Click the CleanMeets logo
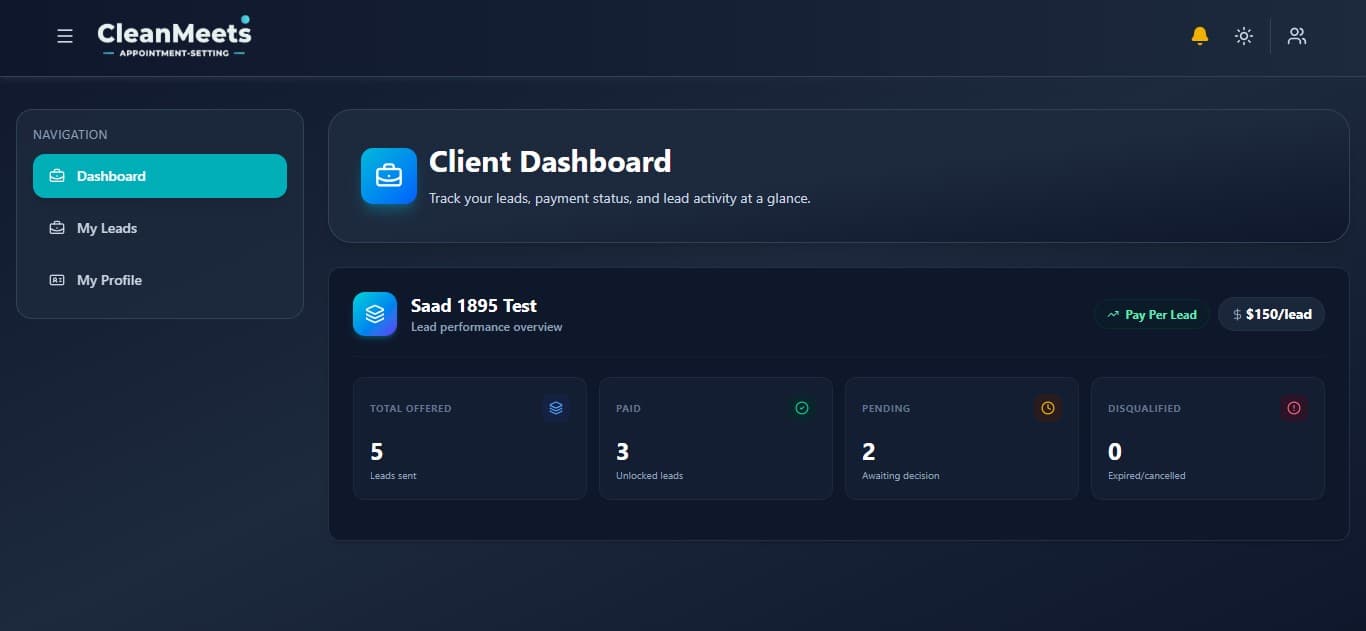Viewport: 1366px width, 631px height. click(x=174, y=37)
